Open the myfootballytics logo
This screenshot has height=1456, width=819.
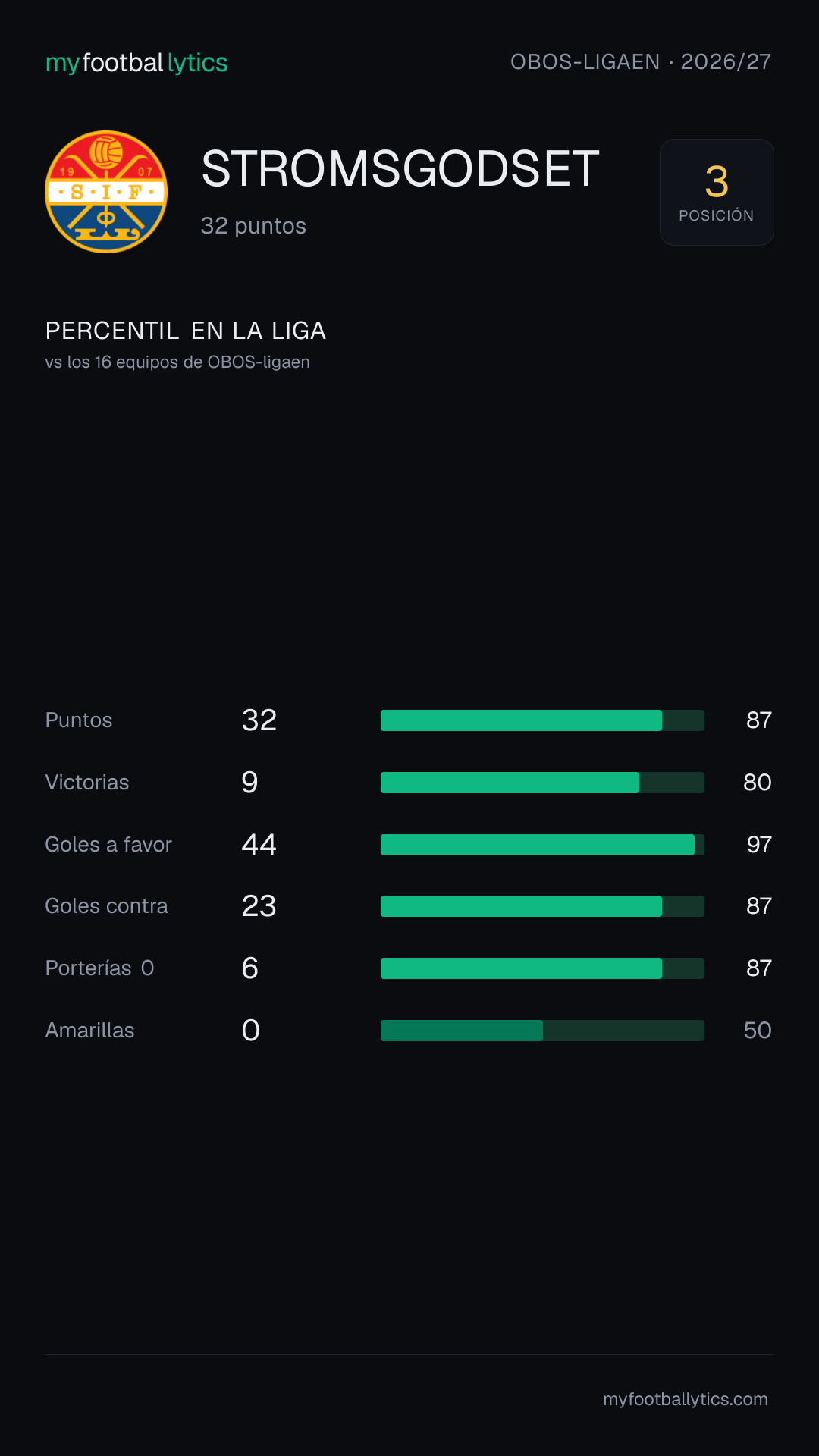(x=136, y=62)
